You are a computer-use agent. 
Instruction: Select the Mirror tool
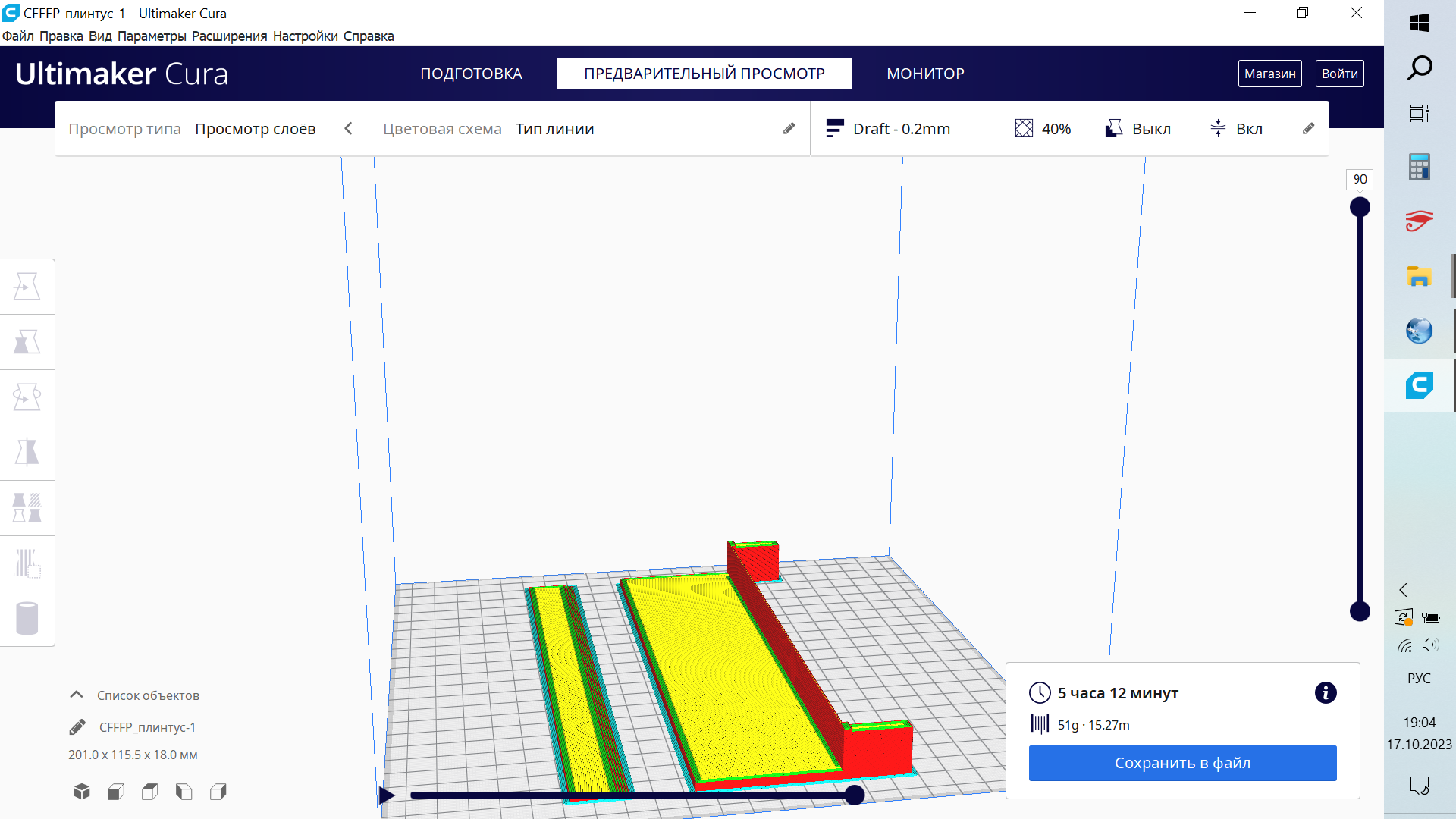click(x=27, y=453)
